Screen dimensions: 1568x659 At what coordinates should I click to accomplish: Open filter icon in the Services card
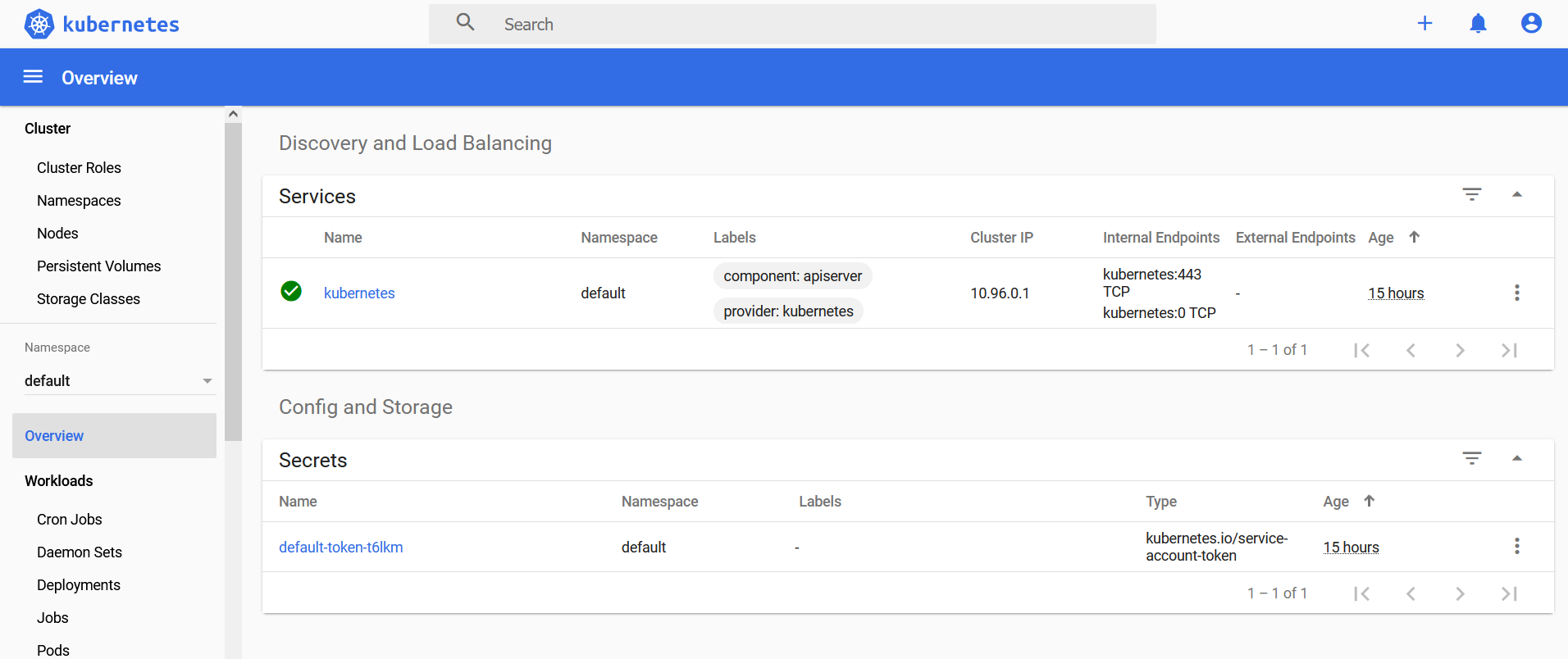[x=1472, y=194]
